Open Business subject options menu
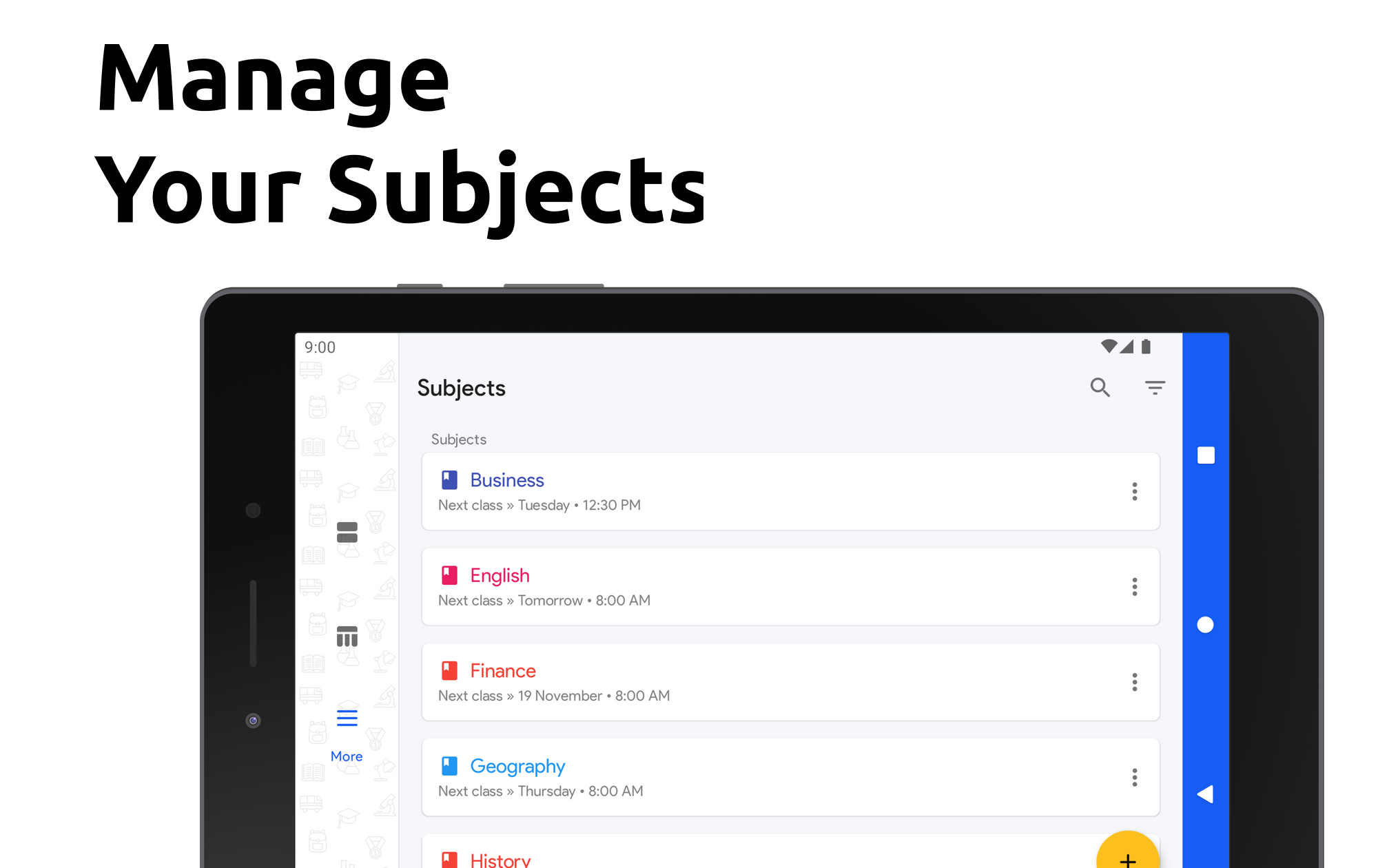Screen dimensions: 1389x868 1134,491
